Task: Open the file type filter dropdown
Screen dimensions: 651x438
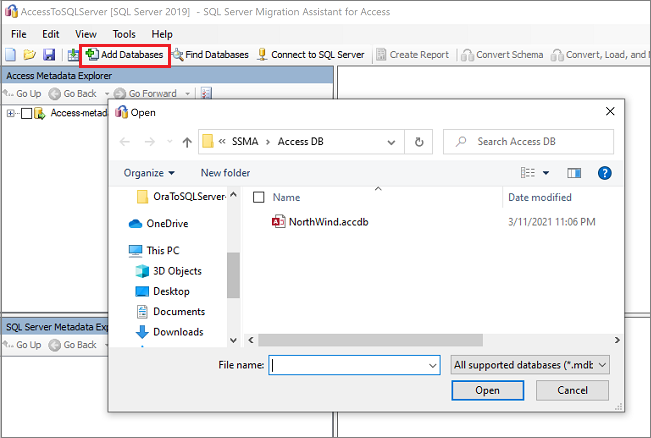Action: coord(529,365)
